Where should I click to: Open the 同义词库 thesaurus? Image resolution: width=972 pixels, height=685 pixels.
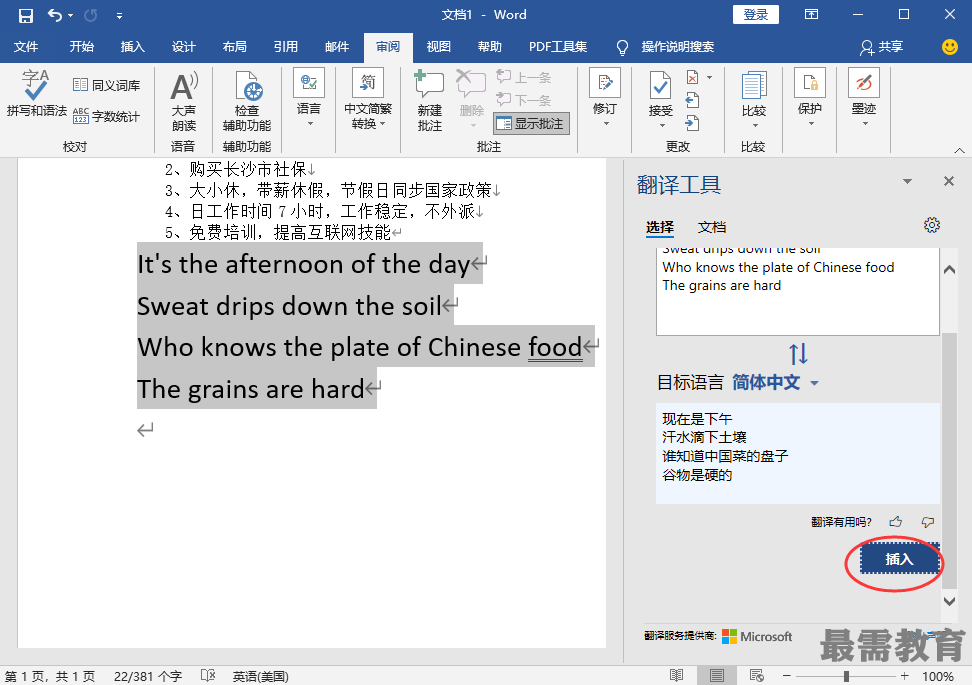[106, 85]
